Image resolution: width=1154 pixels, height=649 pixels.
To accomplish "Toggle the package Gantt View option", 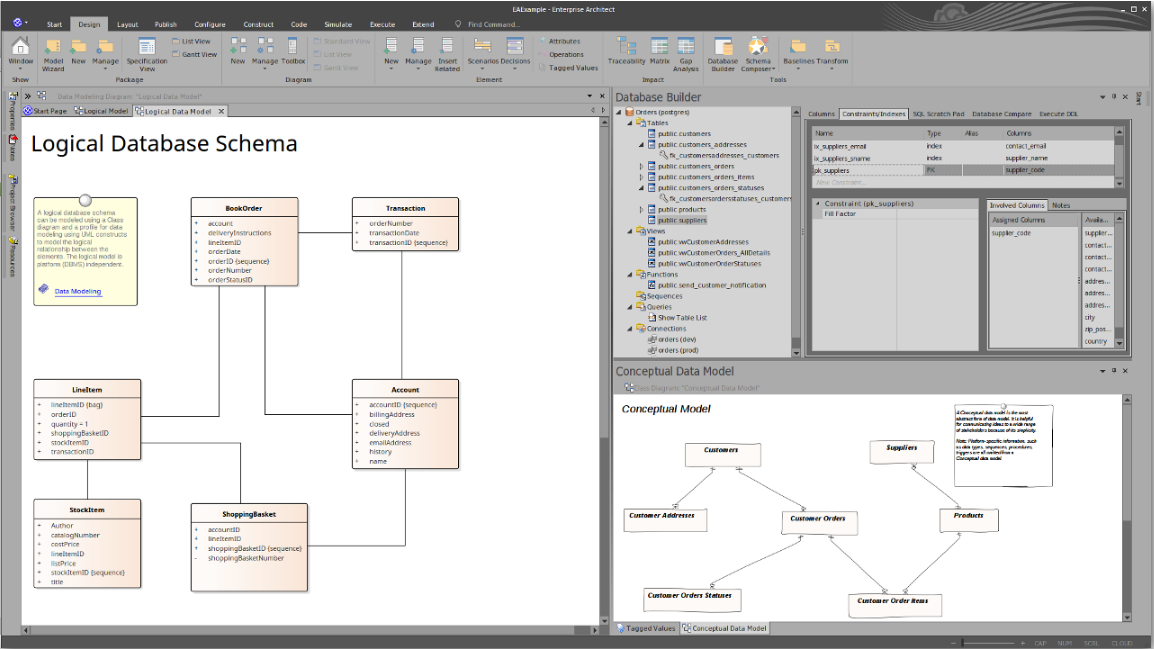I will click(196, 55).
